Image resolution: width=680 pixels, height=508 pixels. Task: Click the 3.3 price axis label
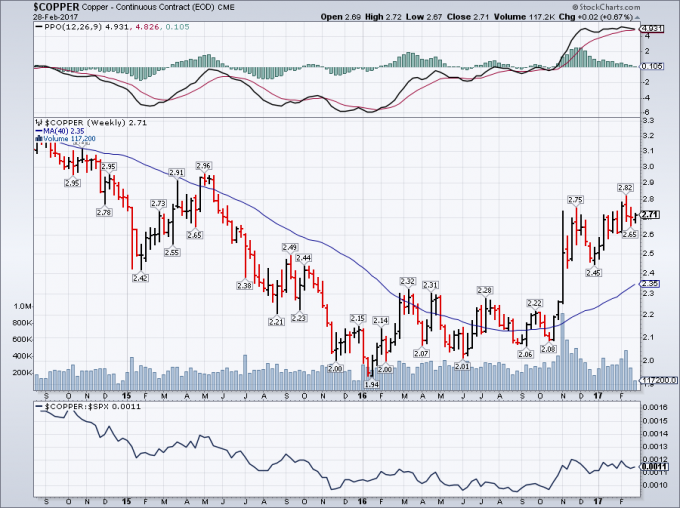(649, 120)
